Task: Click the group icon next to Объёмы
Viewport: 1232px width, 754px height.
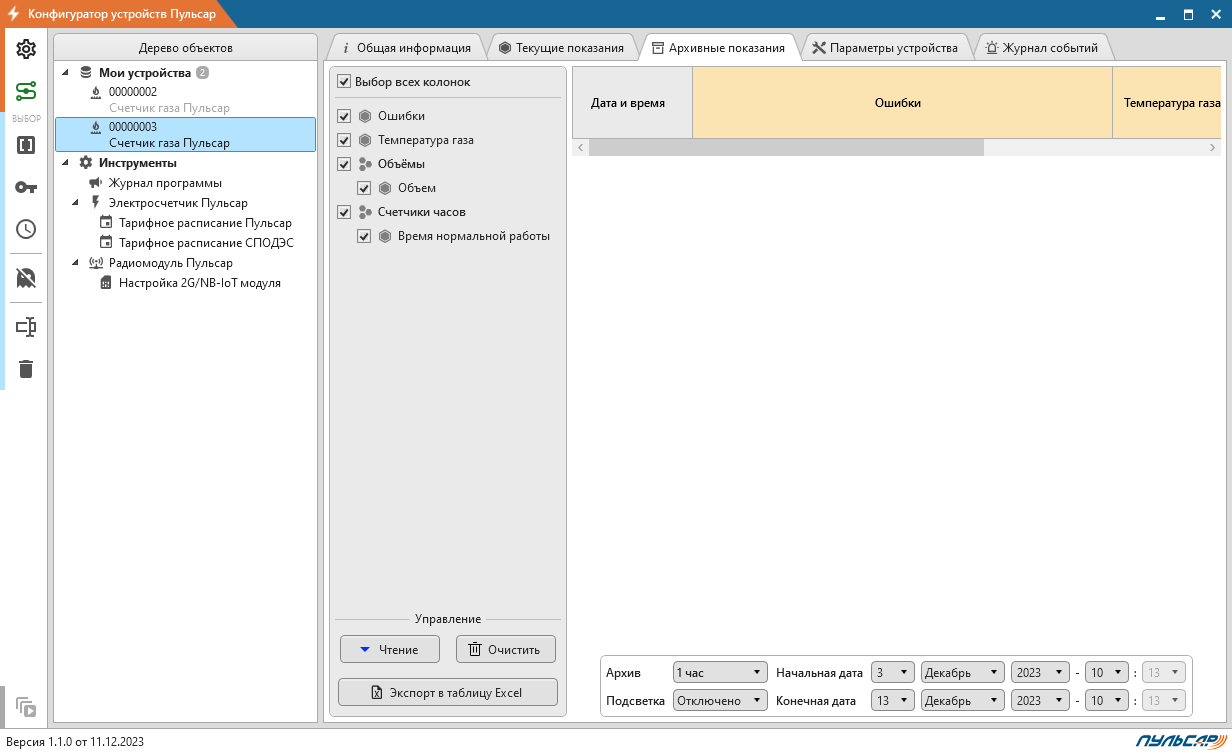Action: click(365, 164)
